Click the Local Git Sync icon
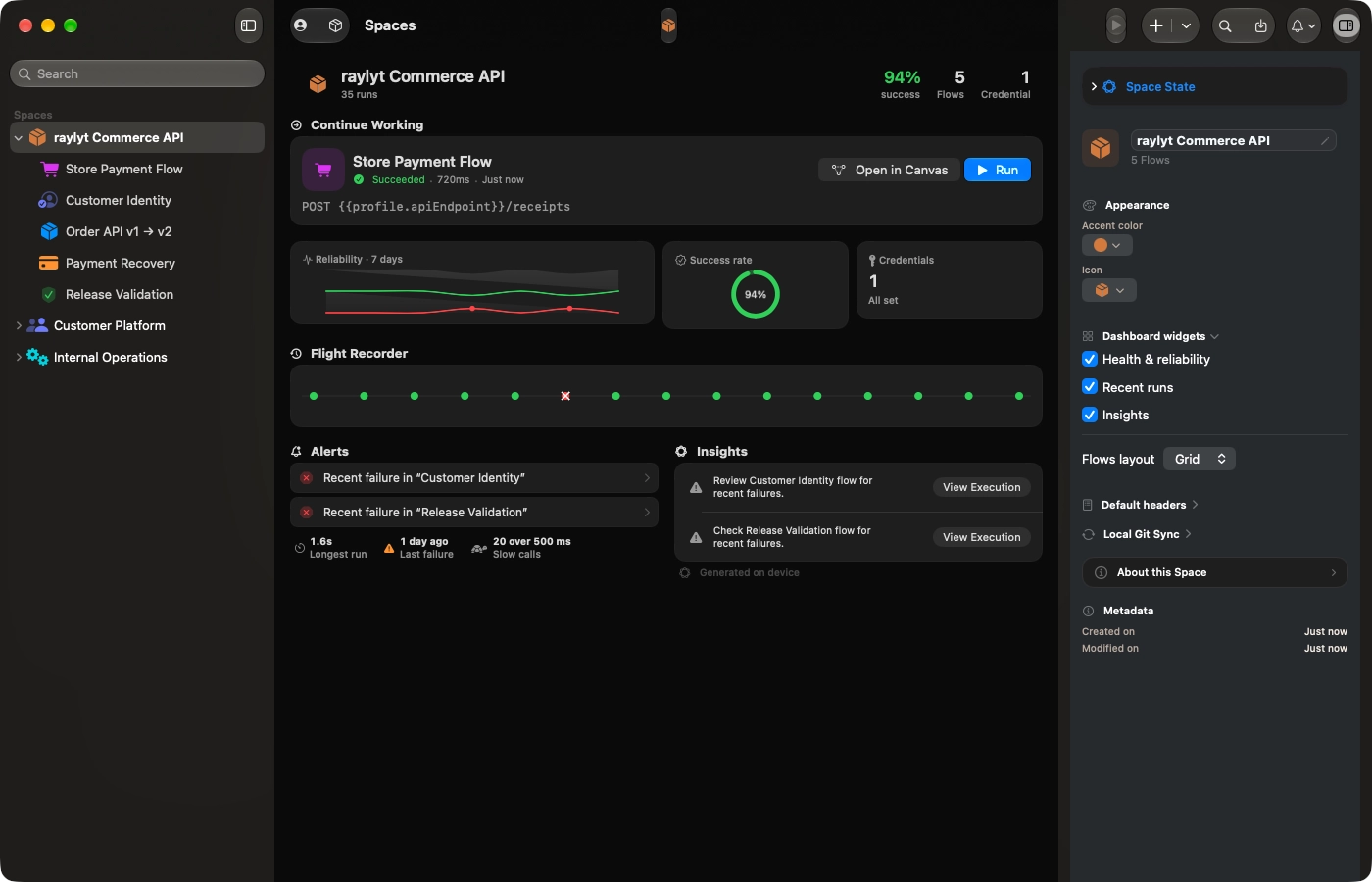Image resolution: width=1372 pixels, height=882 pixels. point(1088,534)
